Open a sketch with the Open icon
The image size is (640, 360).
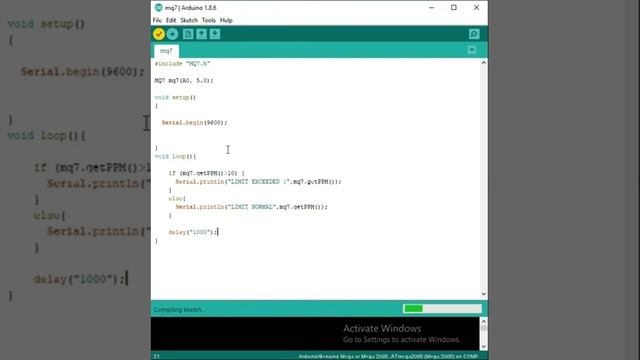pos(201,34)
